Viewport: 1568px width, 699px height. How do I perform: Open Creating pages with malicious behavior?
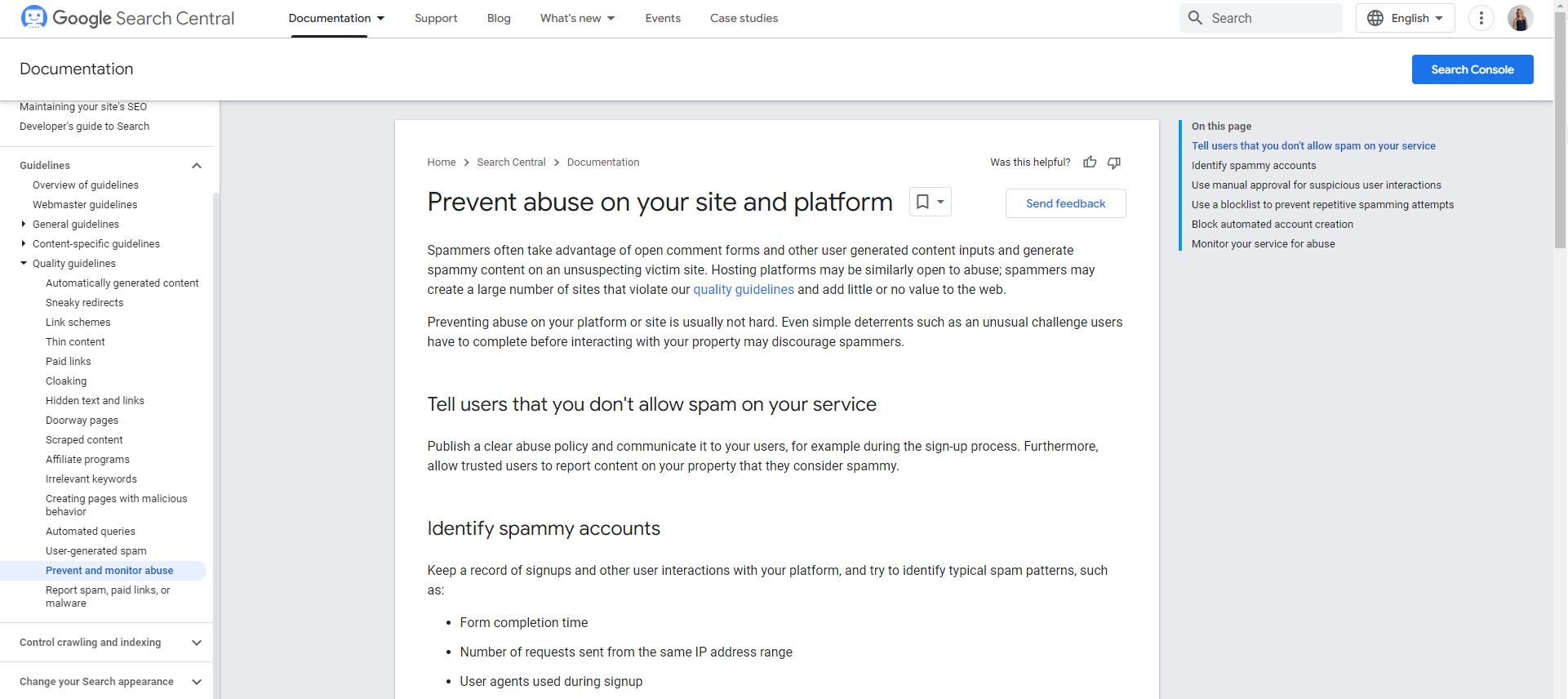117,505
